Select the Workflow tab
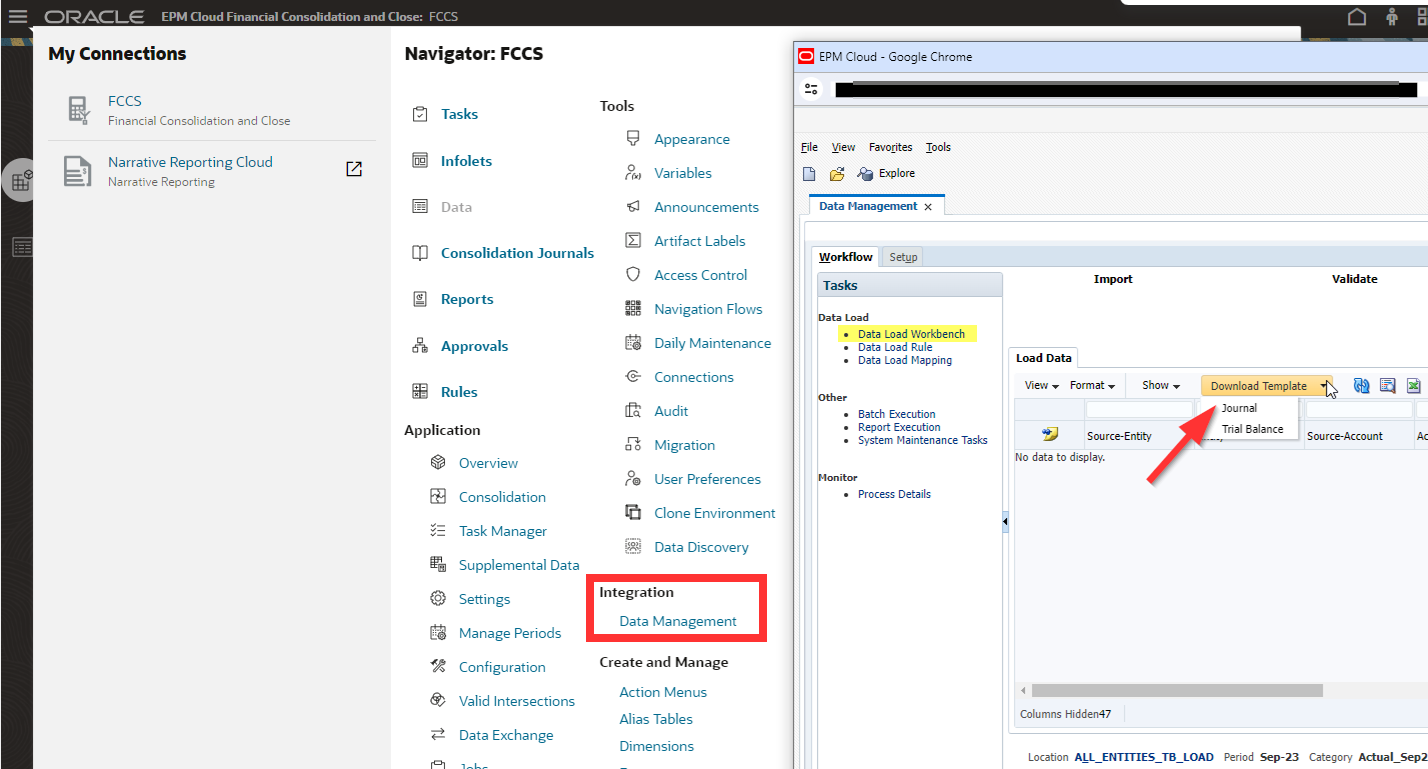Viewport: 1428px width, 769px height. 846,257
